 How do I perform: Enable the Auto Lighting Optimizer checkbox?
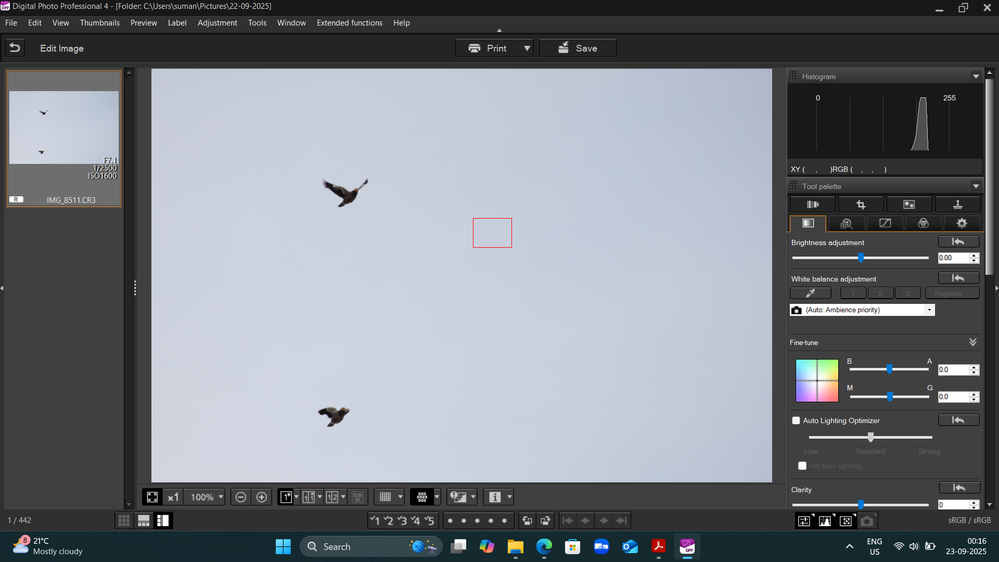796,421
